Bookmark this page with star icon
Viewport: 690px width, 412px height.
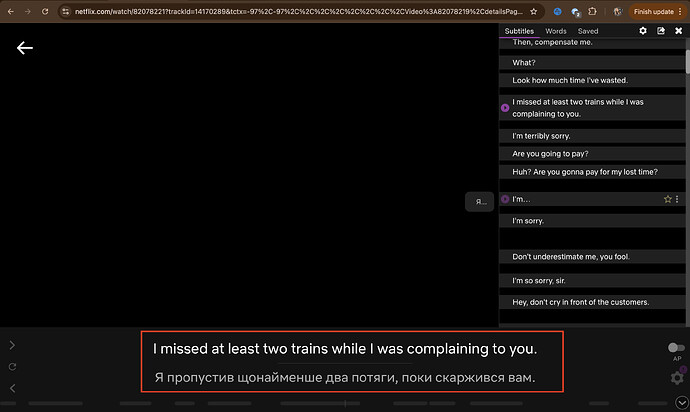(533, 11)
